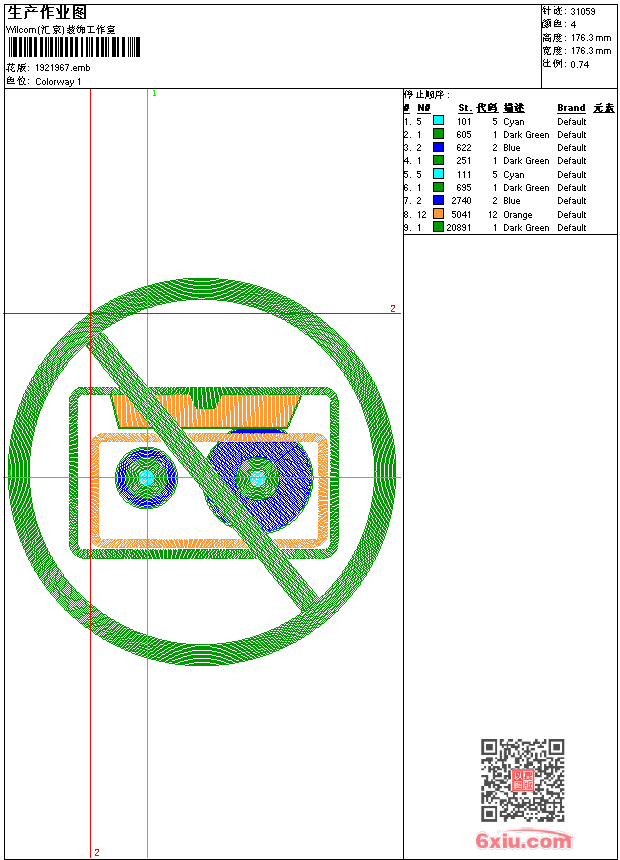Click the Dark Green swatch in stop row 2
Screen dimensions: 620x860
click(x=438, y=134)
